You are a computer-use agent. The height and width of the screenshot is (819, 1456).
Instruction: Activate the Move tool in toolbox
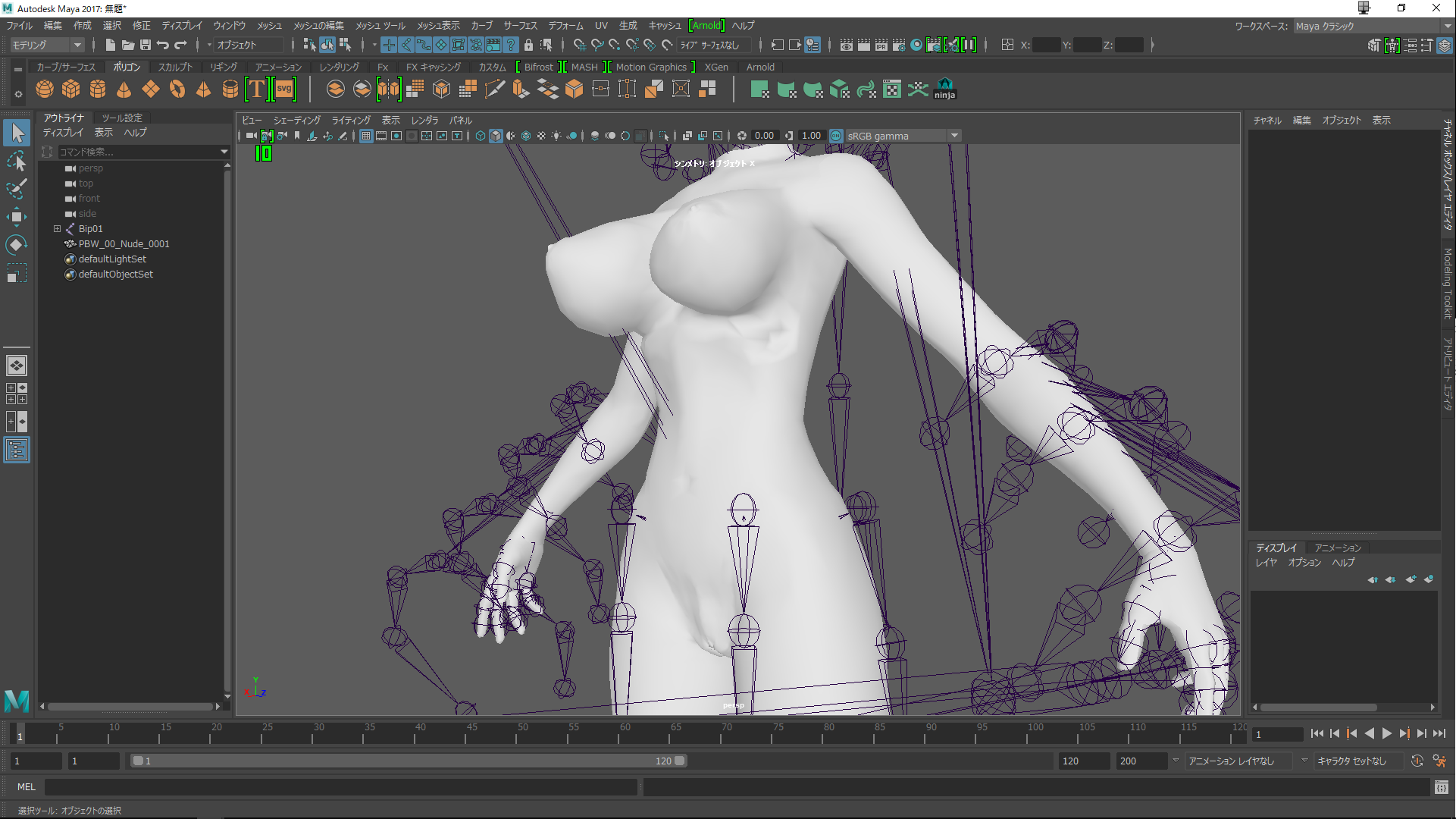click(17, 217)
